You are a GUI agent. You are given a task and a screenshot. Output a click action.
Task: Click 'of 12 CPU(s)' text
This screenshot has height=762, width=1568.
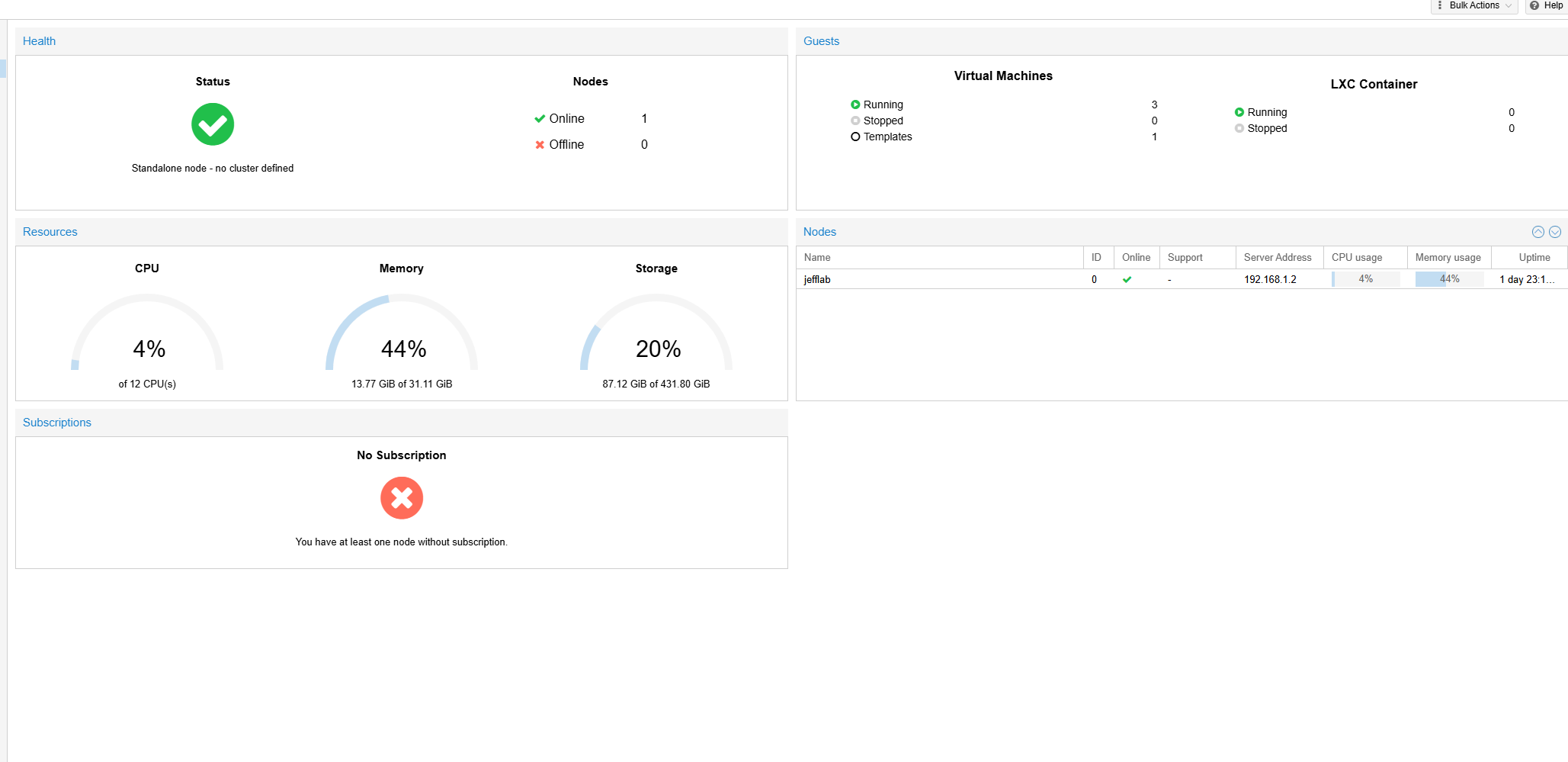[x=147, y=384]
